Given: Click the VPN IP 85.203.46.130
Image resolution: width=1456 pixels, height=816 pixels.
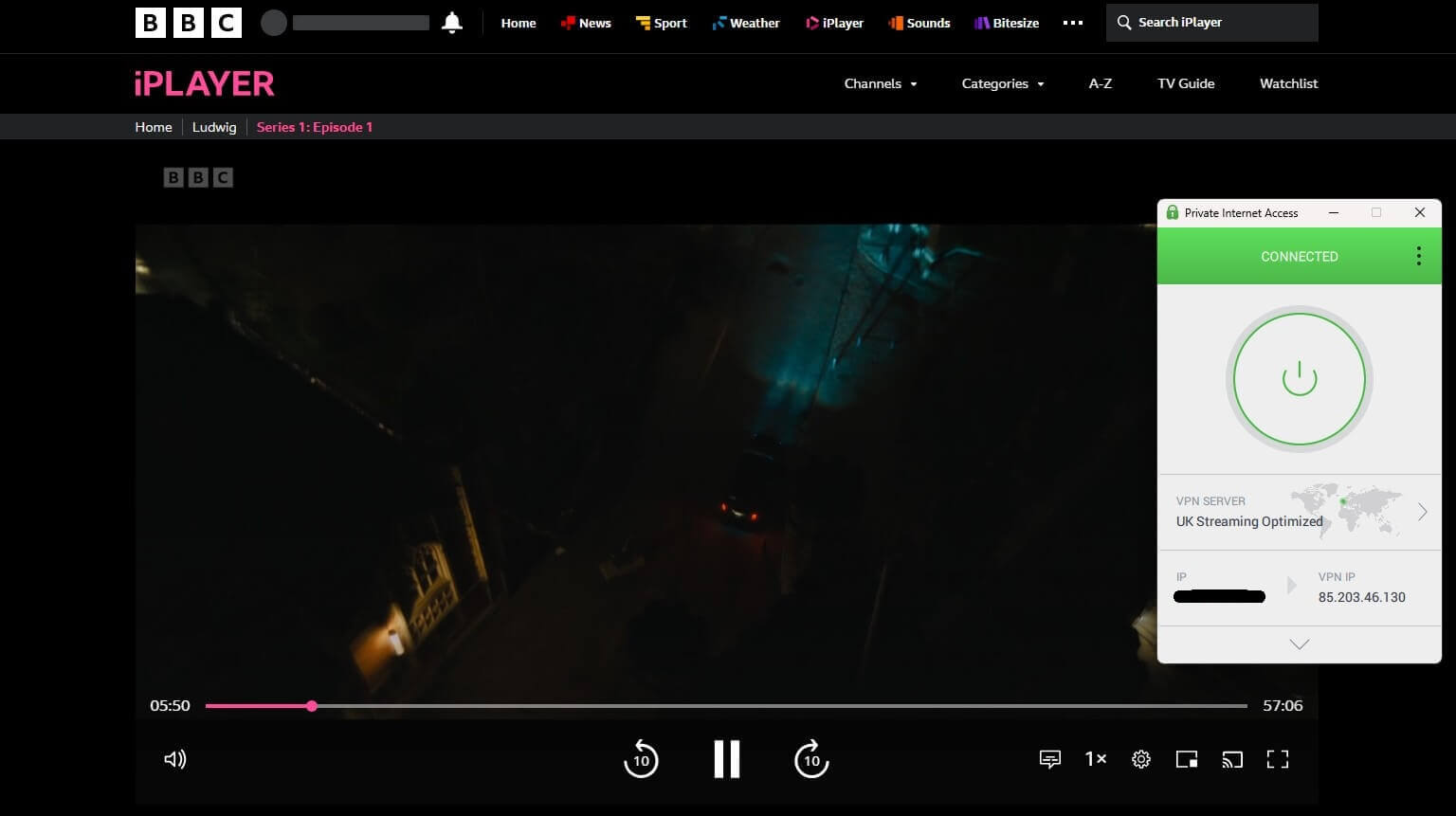Looking at the screenshot, I should pos(1362,597).
